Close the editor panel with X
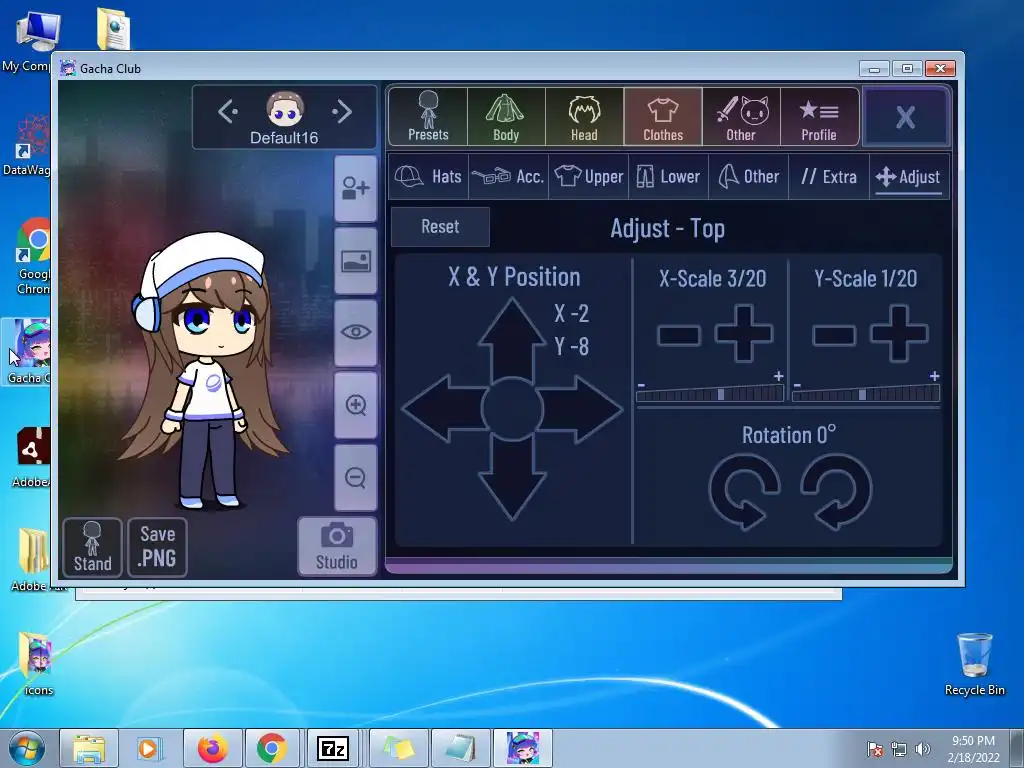Screen dimensions: 1024x768 tap(906, 117)
